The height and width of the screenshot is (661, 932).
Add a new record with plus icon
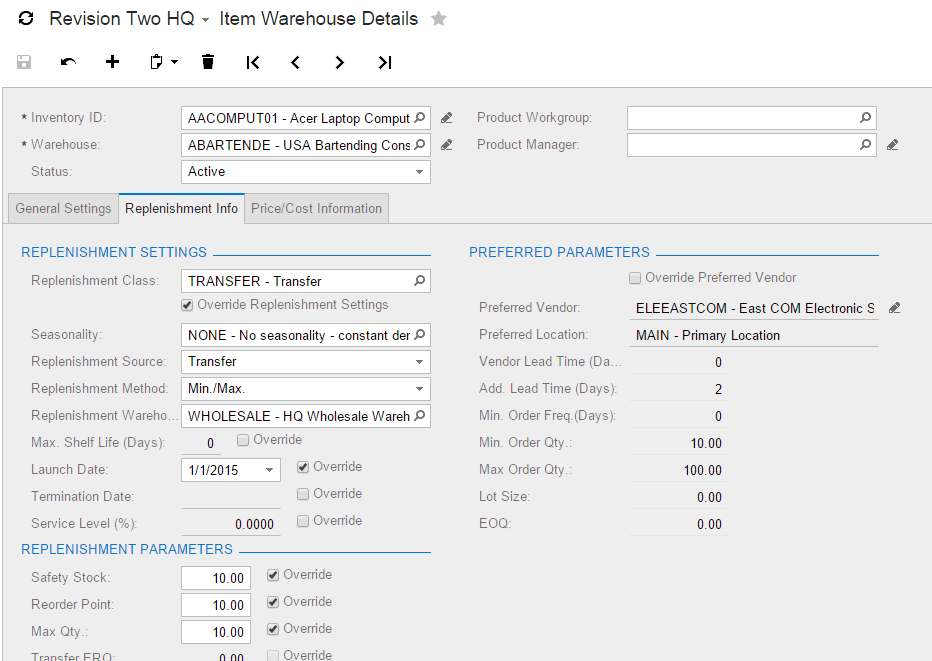coord(113,62)
